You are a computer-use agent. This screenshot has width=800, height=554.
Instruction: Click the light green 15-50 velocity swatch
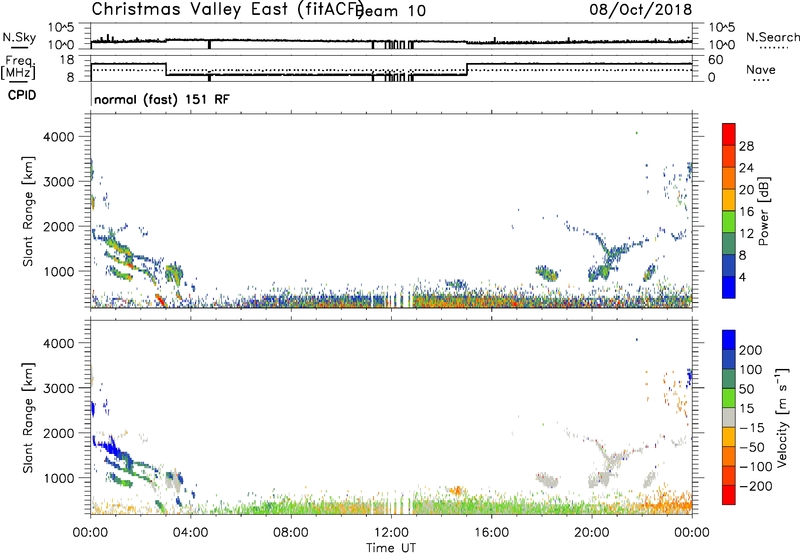(729, 398)
